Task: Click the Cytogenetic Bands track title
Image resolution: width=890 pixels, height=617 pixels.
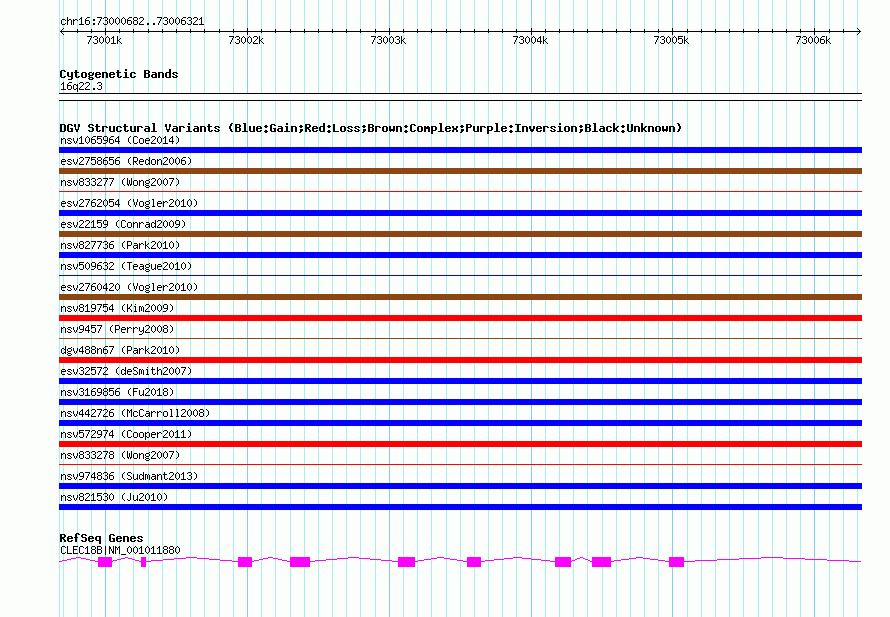Action: tap(119, 74)
